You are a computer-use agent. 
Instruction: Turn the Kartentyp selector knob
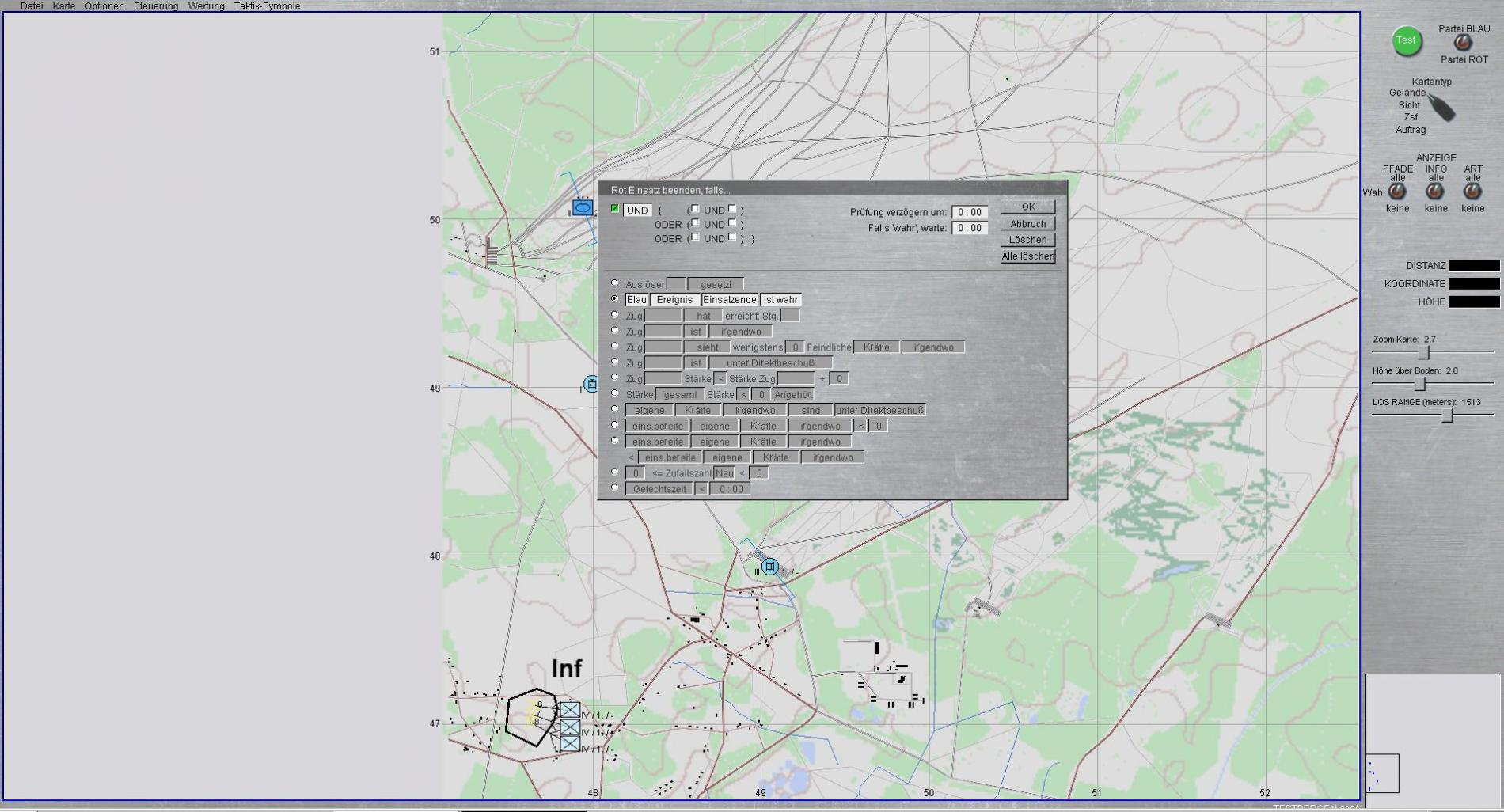[1441, 108]
